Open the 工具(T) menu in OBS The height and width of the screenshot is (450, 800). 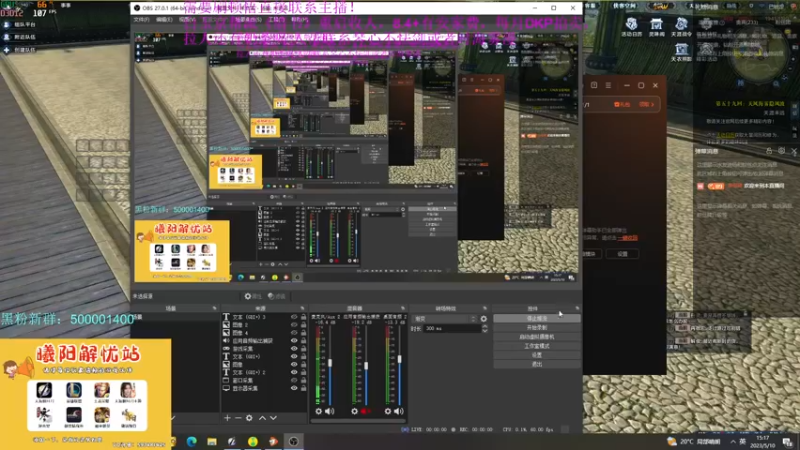click(x=276, y=19)
